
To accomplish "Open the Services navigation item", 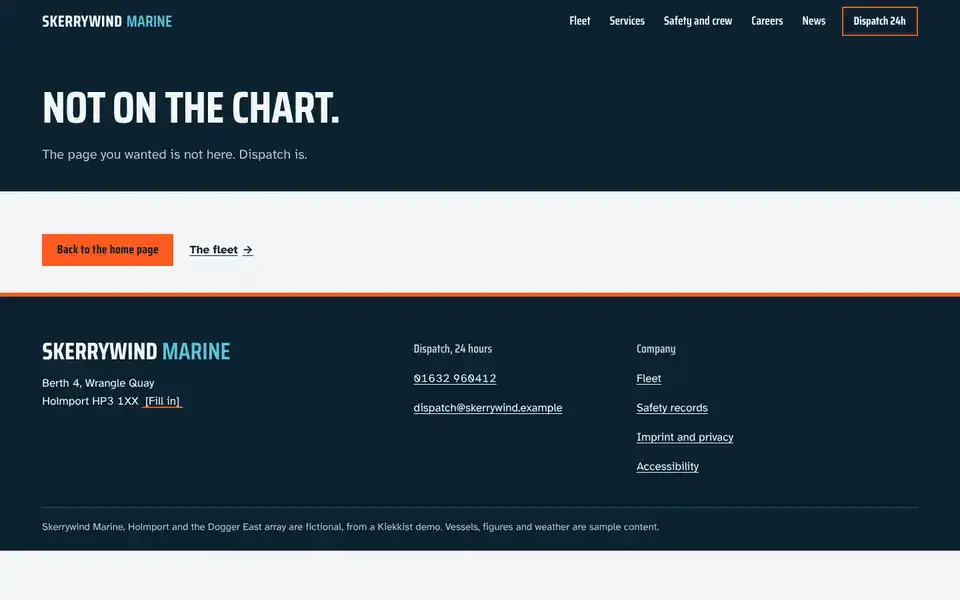I will pos(626,21).
